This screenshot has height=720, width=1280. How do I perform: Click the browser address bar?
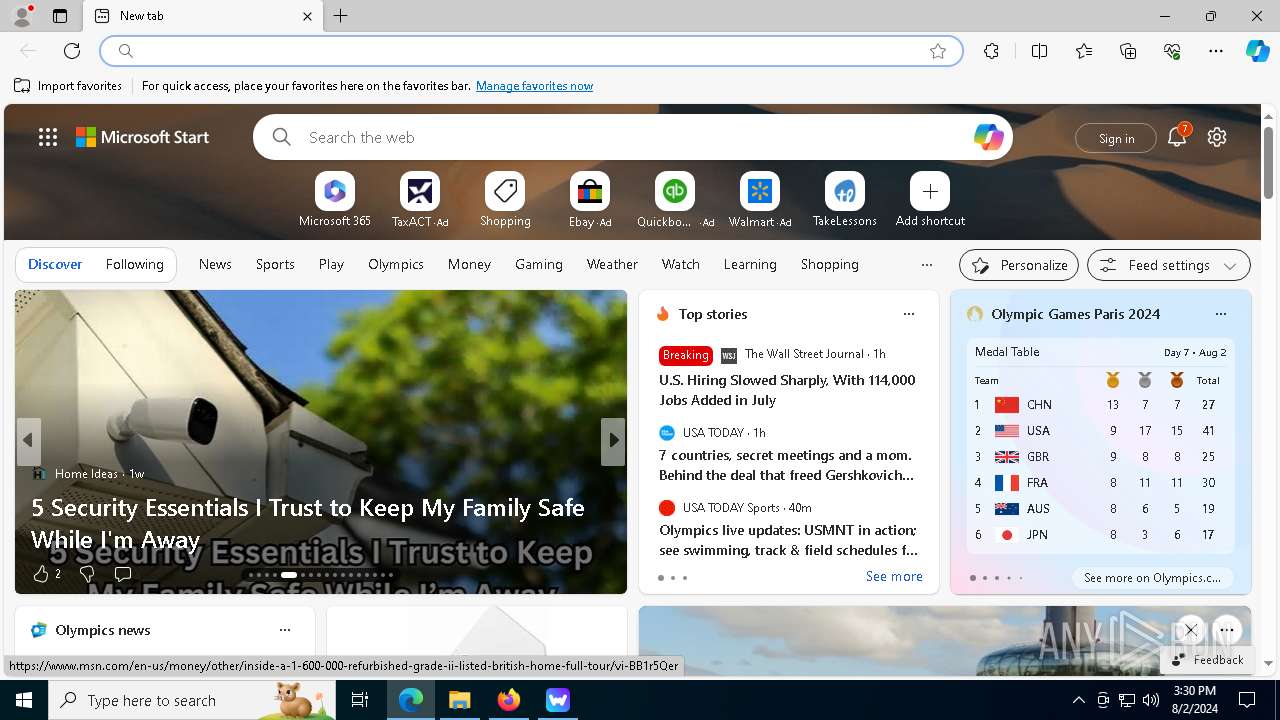coord(531,51)
